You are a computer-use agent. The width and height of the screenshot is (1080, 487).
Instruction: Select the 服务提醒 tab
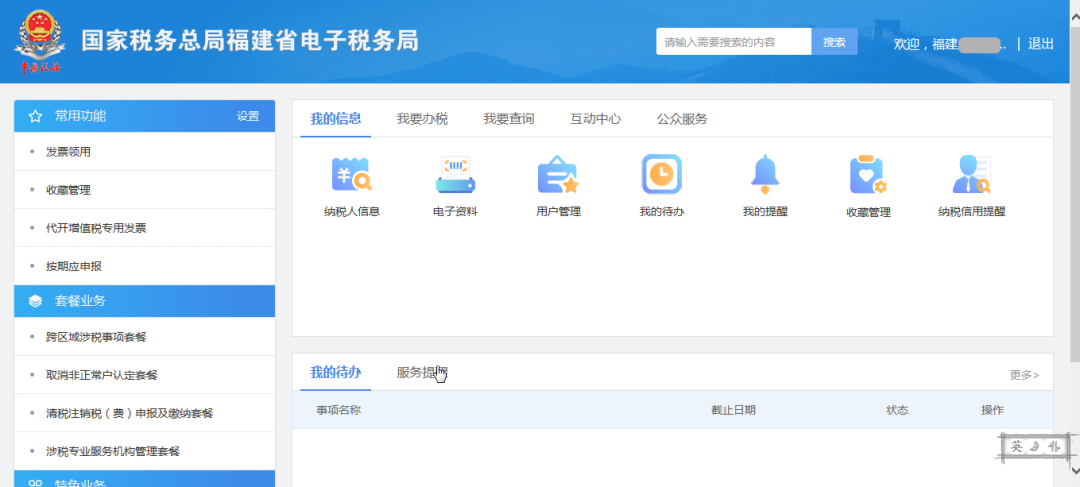[422, 373]
